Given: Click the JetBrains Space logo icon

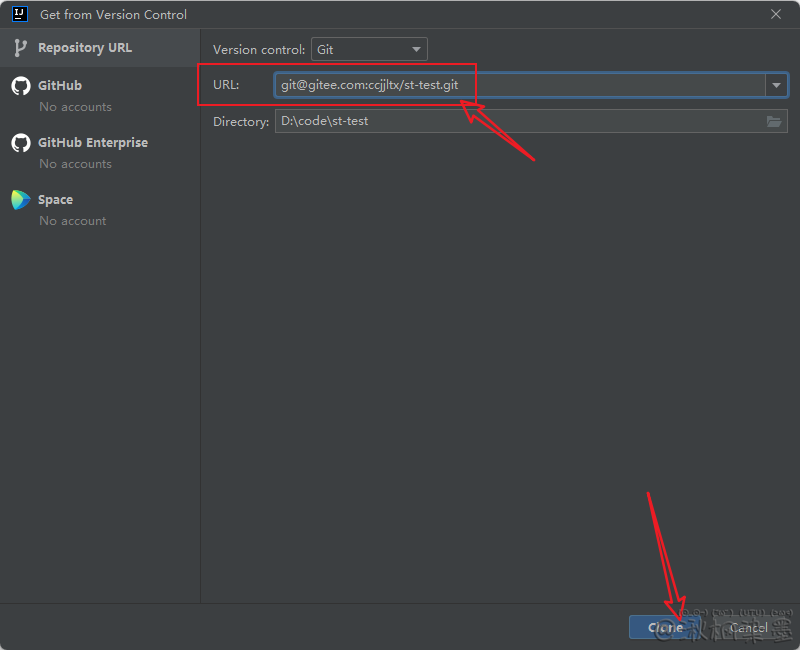Looking at the screenshot, I should (x=20, y=200).
